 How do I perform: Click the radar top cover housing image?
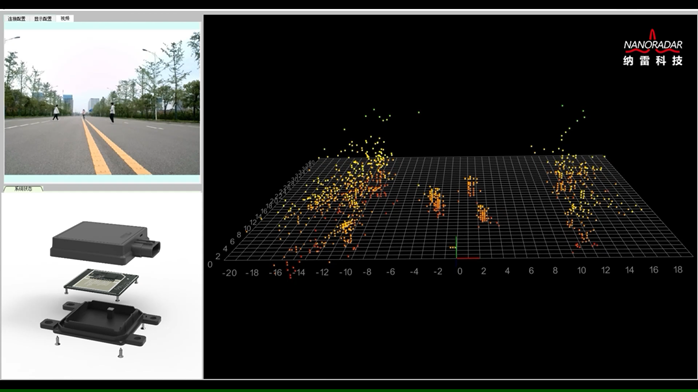pyautogui.click(x=105, y=243)
